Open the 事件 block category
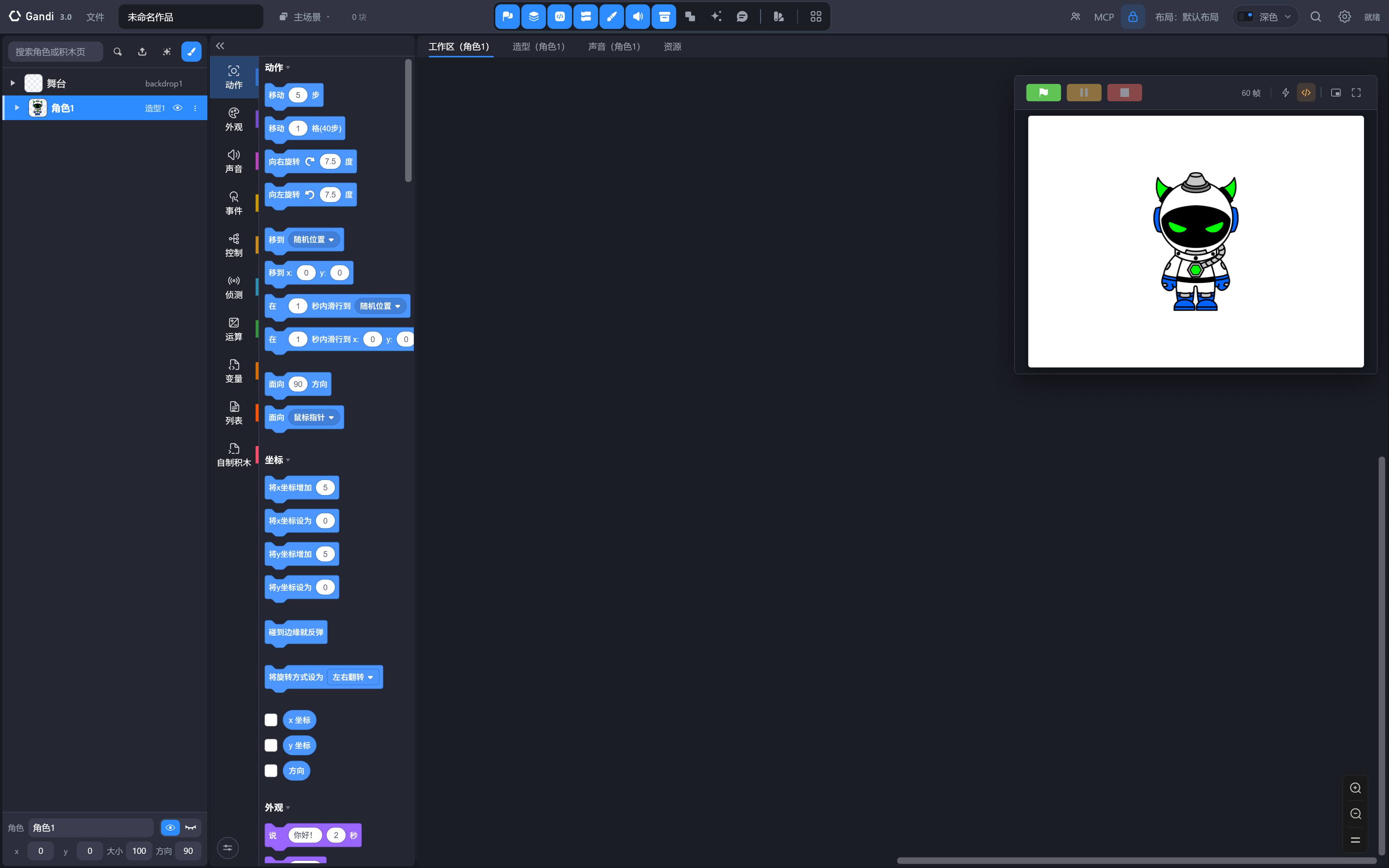The height and width of the screenshot is (868, 1389). coord(234,203)
